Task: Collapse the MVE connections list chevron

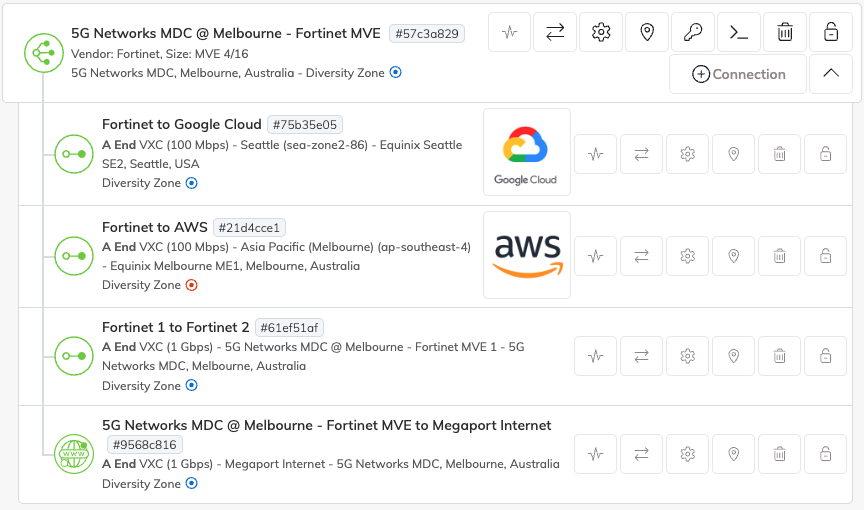Action: point(831,74)
